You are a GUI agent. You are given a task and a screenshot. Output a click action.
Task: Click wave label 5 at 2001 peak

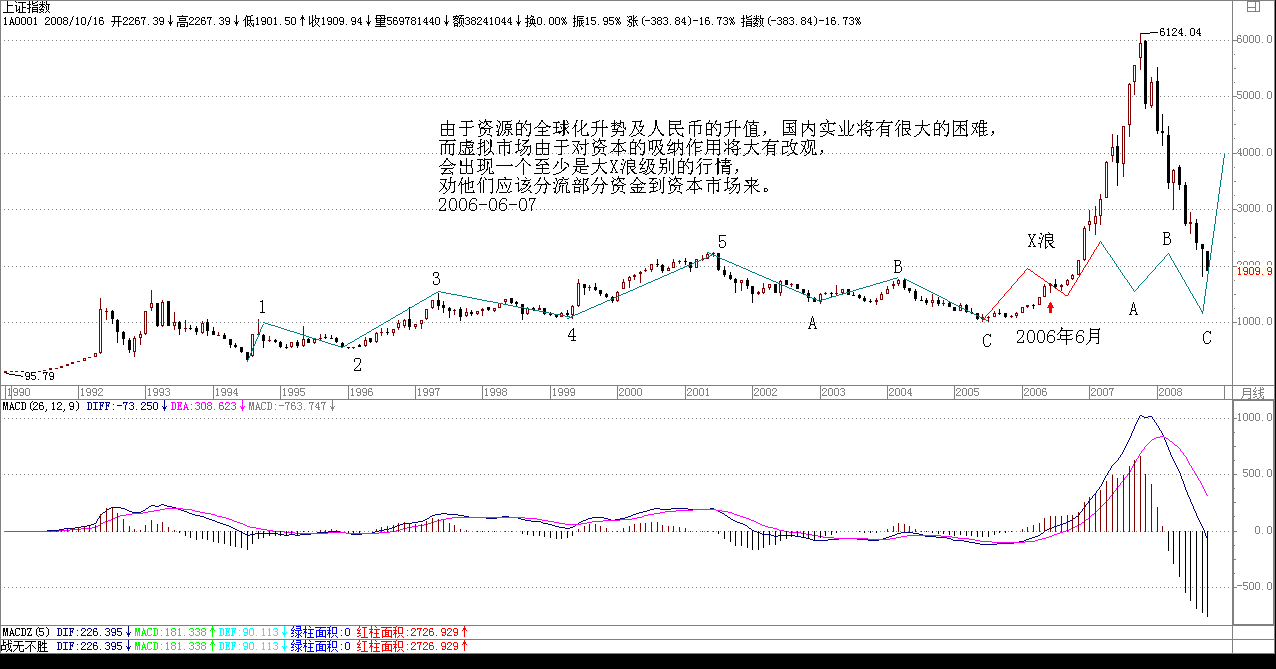click(722, 242)
